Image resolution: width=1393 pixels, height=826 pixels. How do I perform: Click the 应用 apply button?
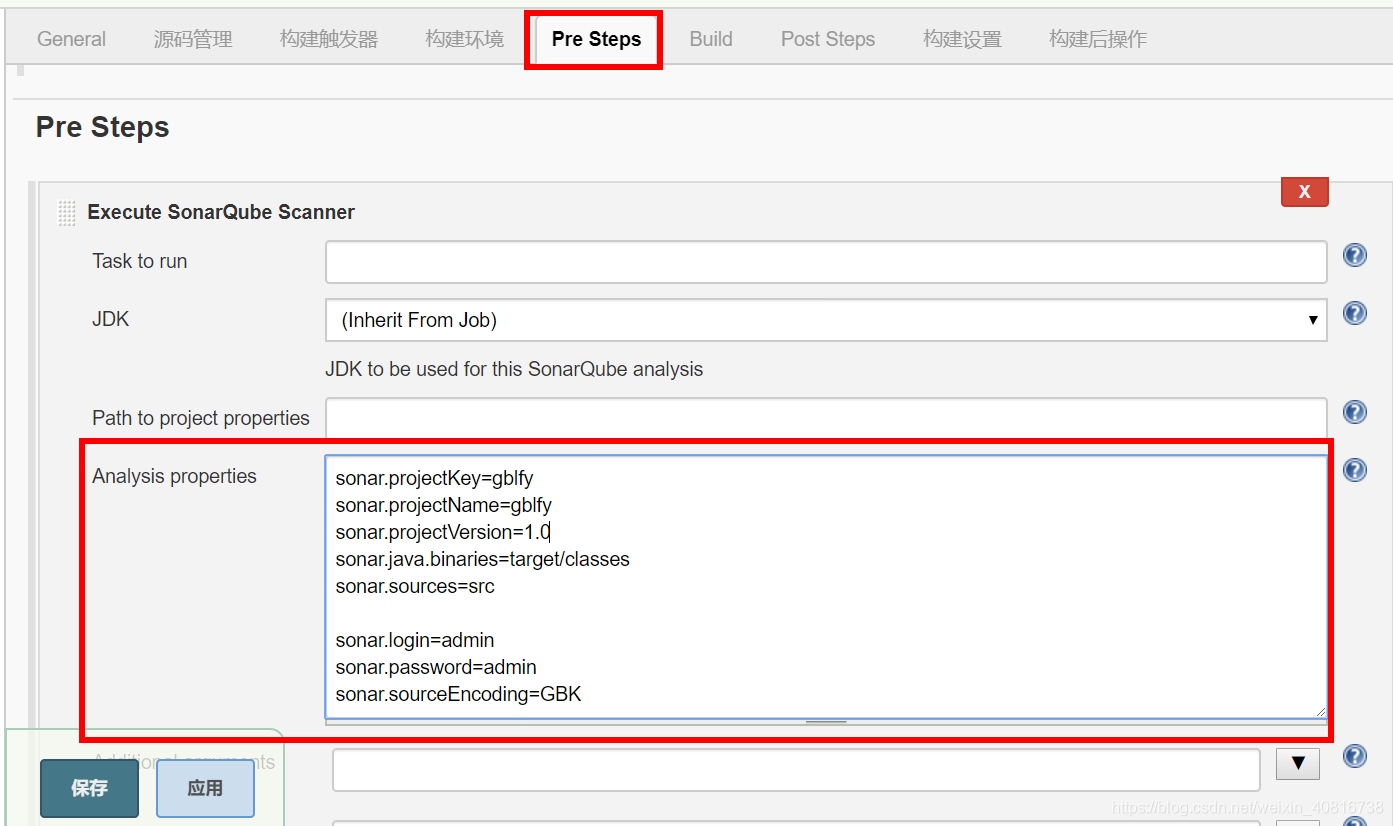pos(205,788)
